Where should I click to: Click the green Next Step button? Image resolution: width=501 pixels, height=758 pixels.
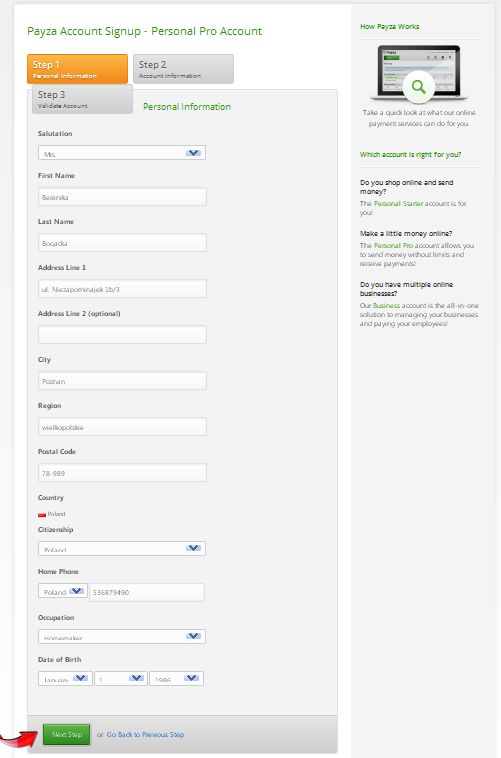pos(67,734)
